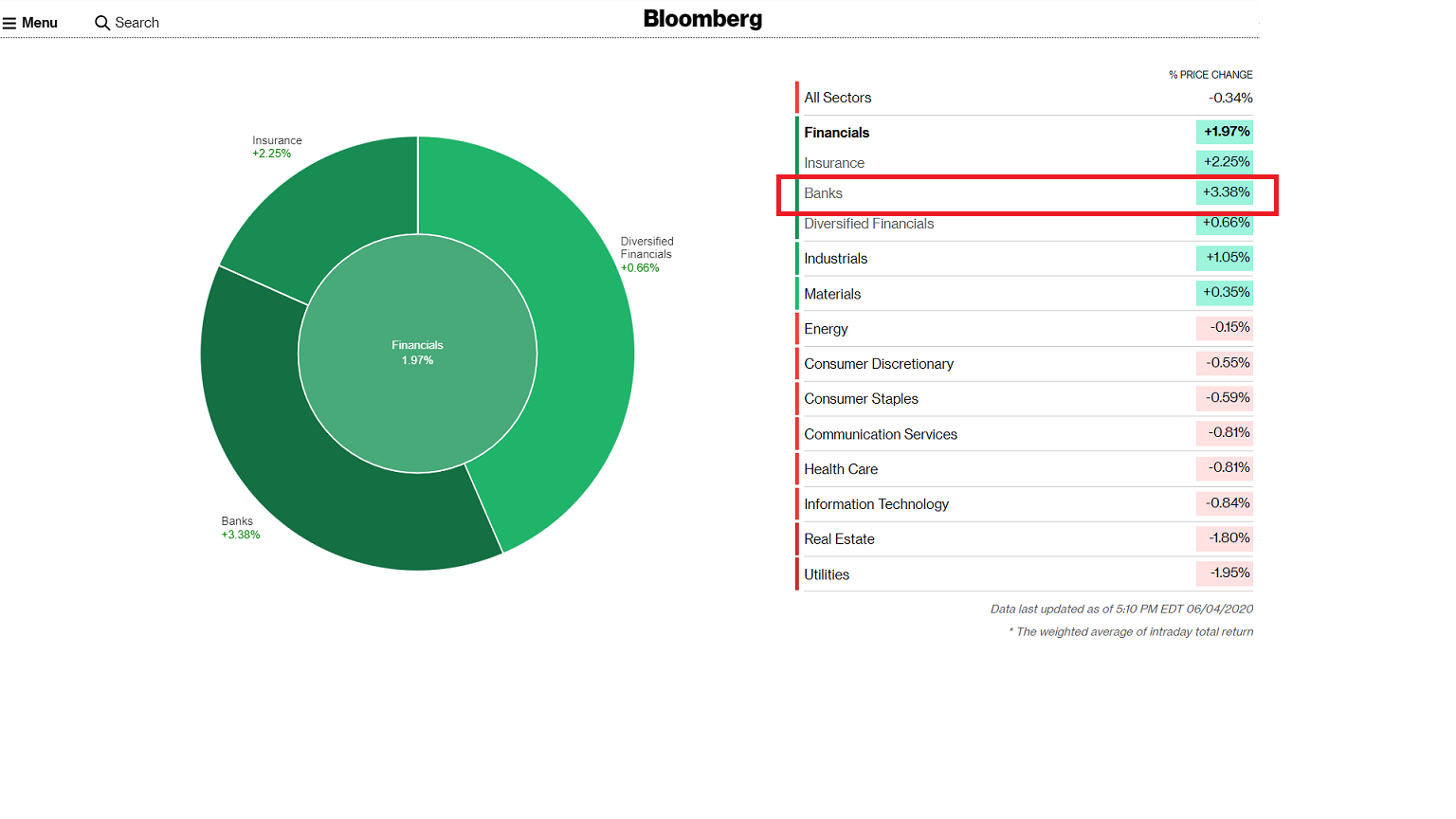Click the Banks +3.38% chart label
The width and height of the screenshot is (1456, 819).
coord(241,528)
